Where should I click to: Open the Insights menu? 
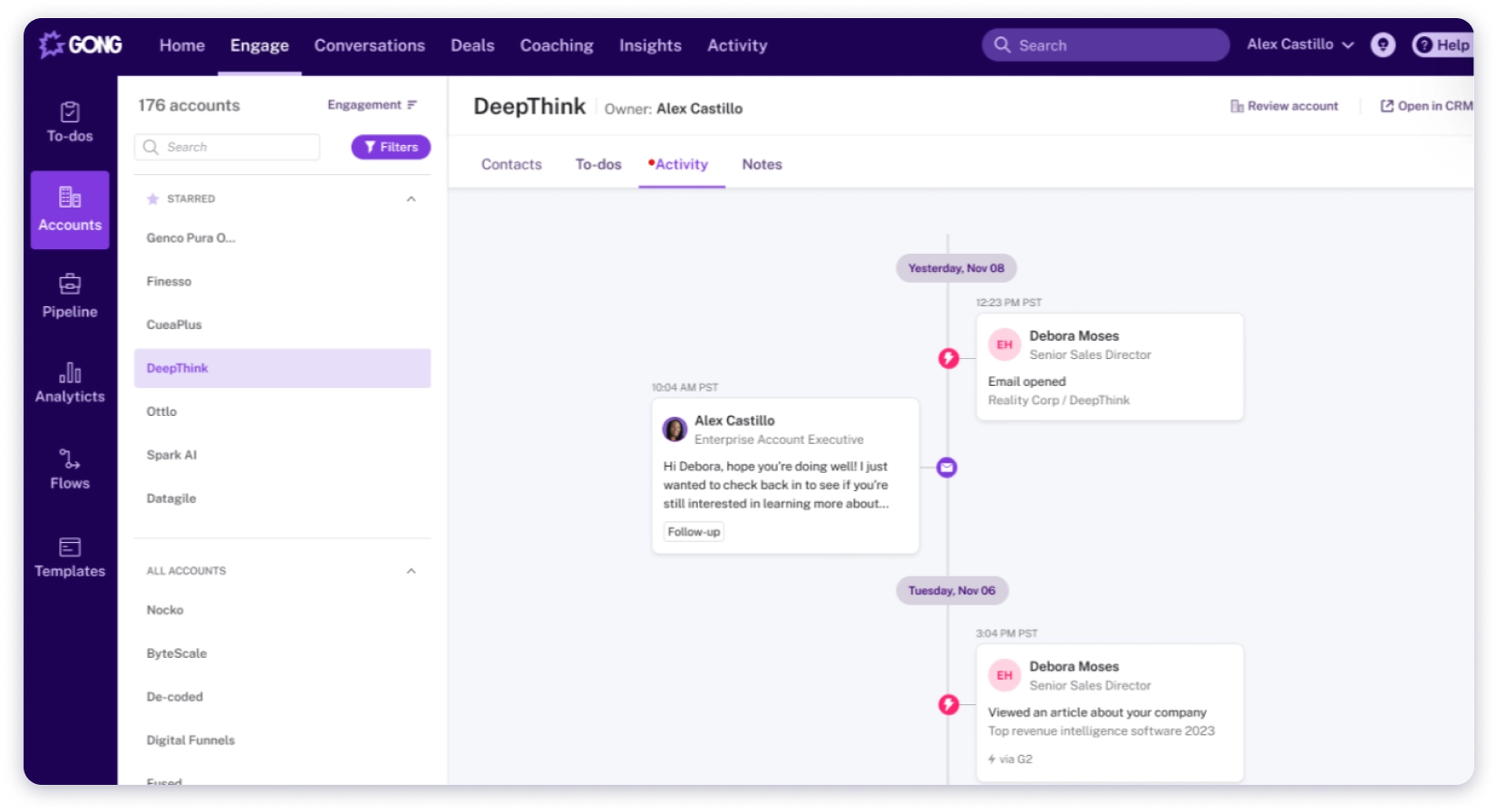coord(650,45)
